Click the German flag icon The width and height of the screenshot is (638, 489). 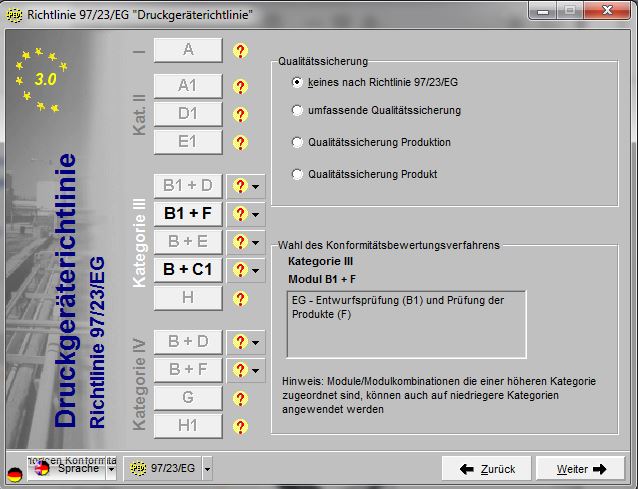point(15,474)
